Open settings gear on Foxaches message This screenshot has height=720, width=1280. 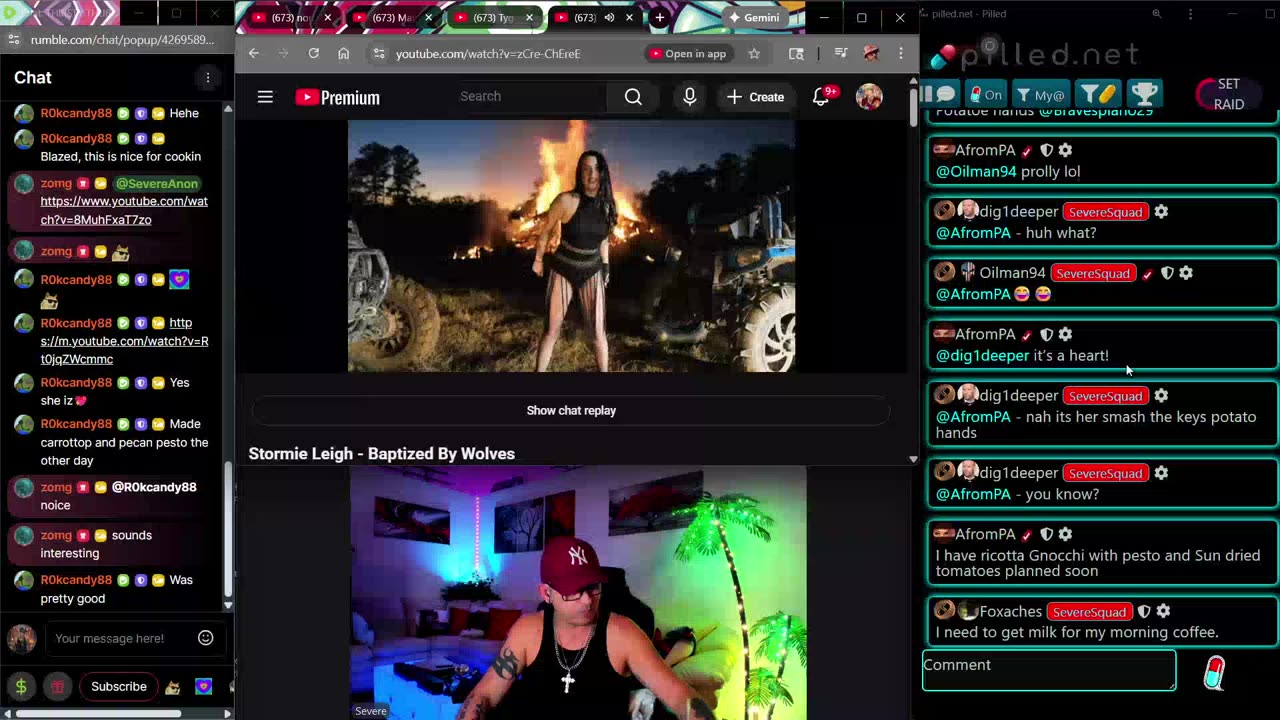pyautogui.click(x=1163, y=611)
